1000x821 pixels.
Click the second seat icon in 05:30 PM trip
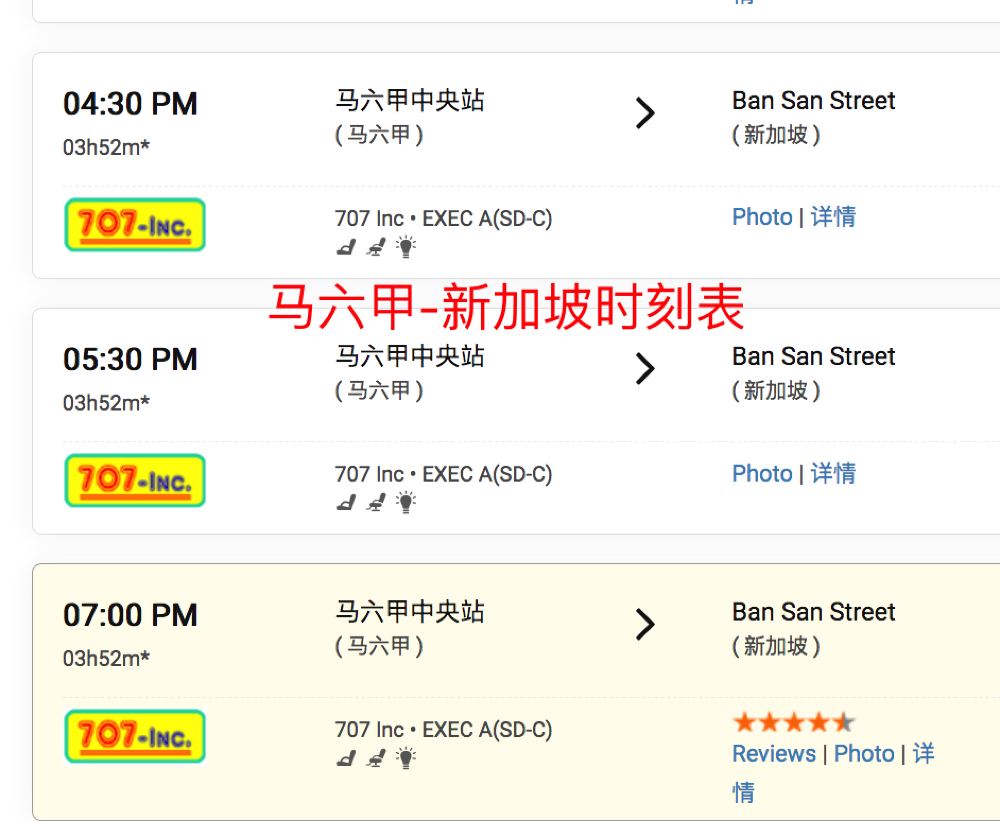375,503
